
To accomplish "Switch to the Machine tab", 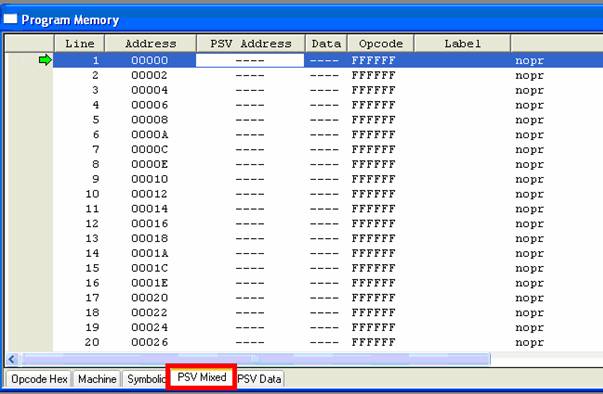I will point(97,379).
